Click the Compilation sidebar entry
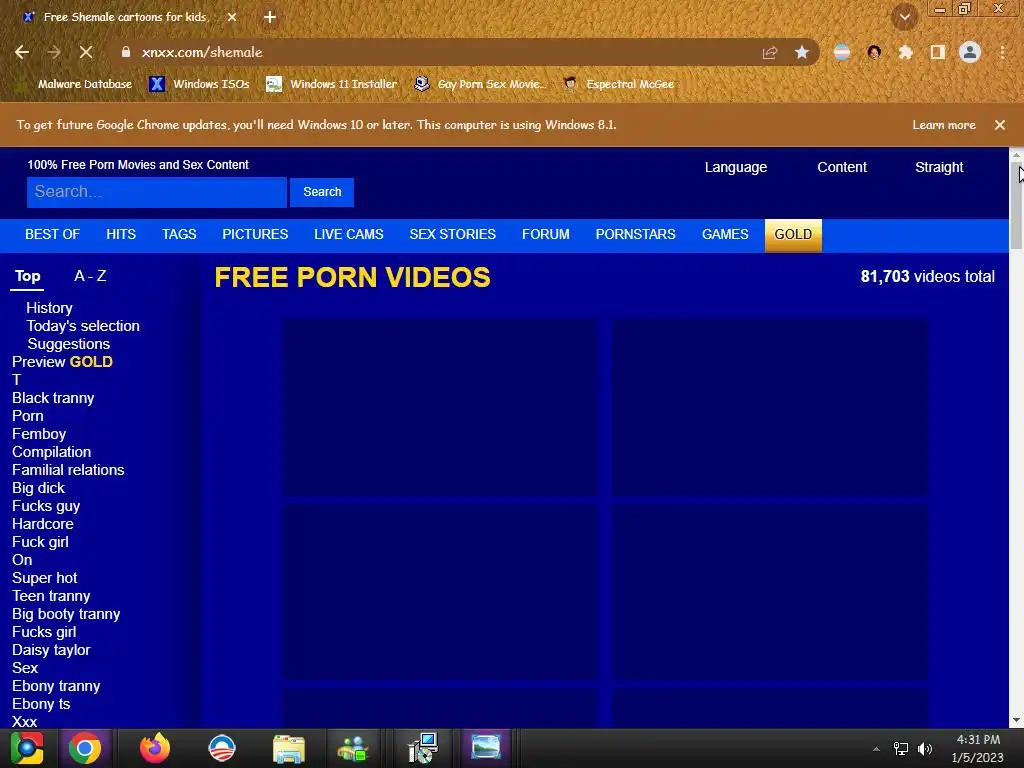The image size is (1024, 768). pyautogui.click(x=52, y=452)
